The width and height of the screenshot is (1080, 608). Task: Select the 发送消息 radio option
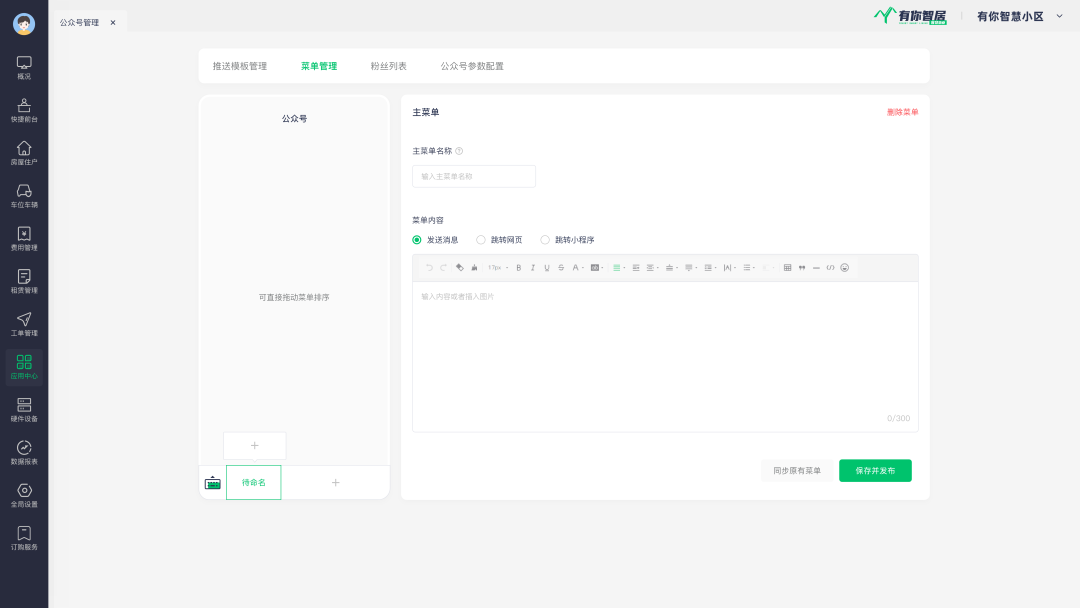point(417,240)
